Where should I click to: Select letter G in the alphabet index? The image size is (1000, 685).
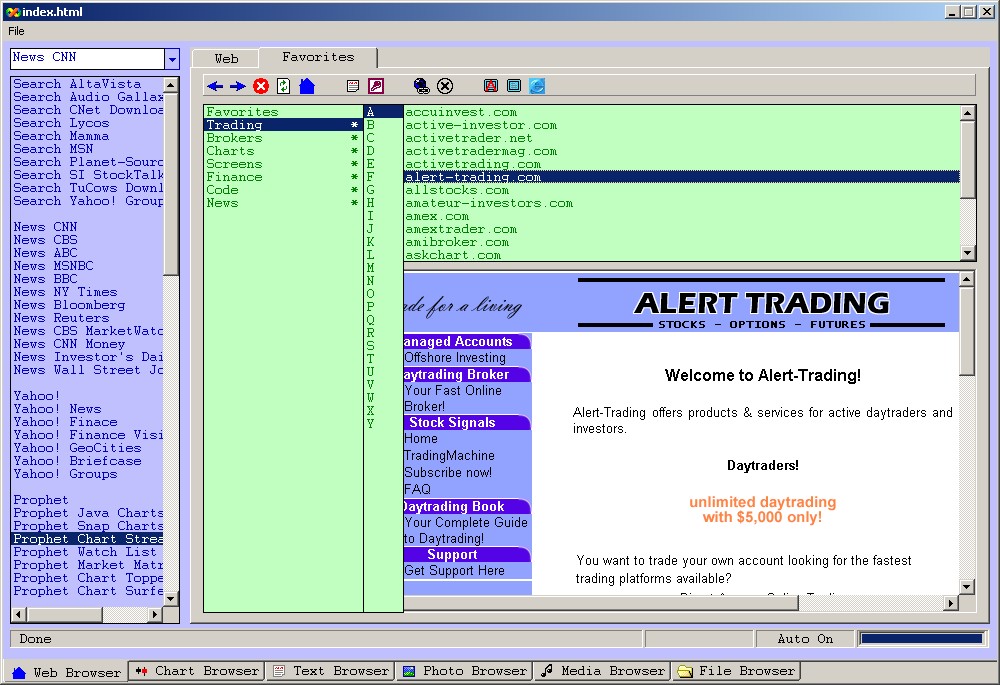tap(370, 190)
